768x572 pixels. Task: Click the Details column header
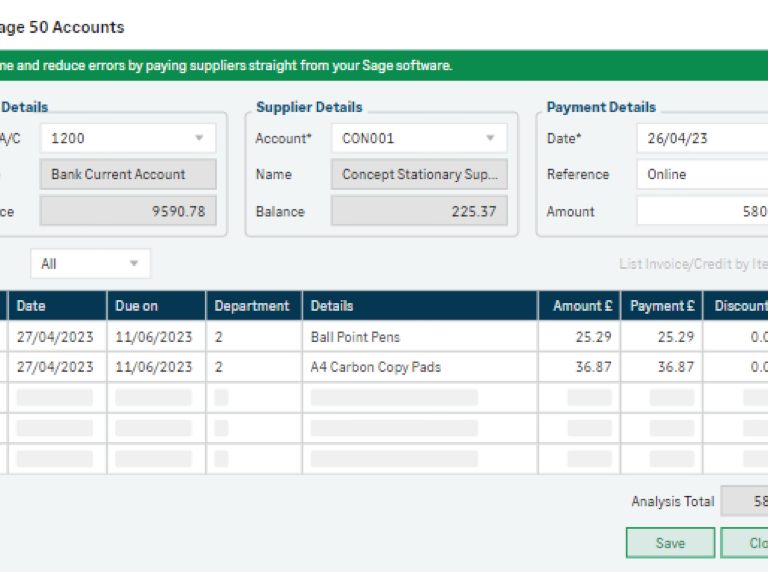[x=420, y=306]
